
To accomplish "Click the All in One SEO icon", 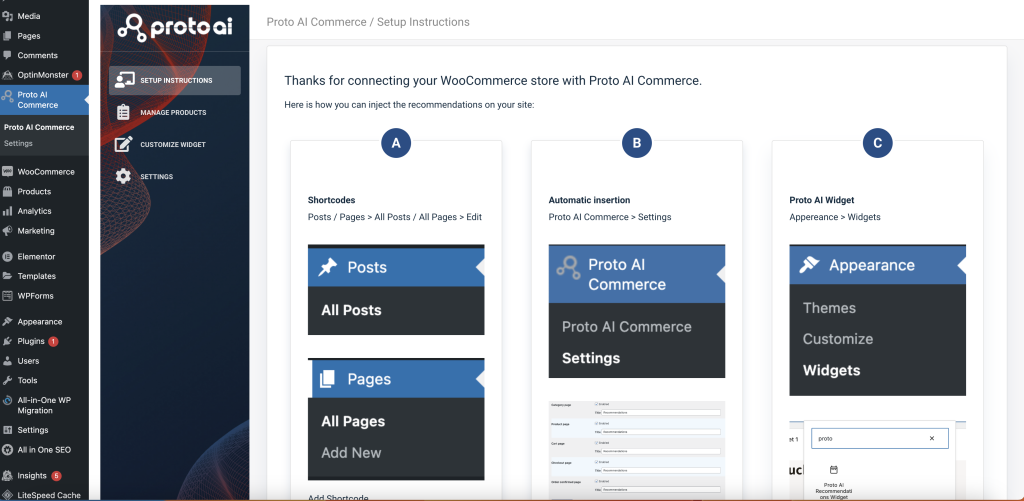I will (7, 450).
